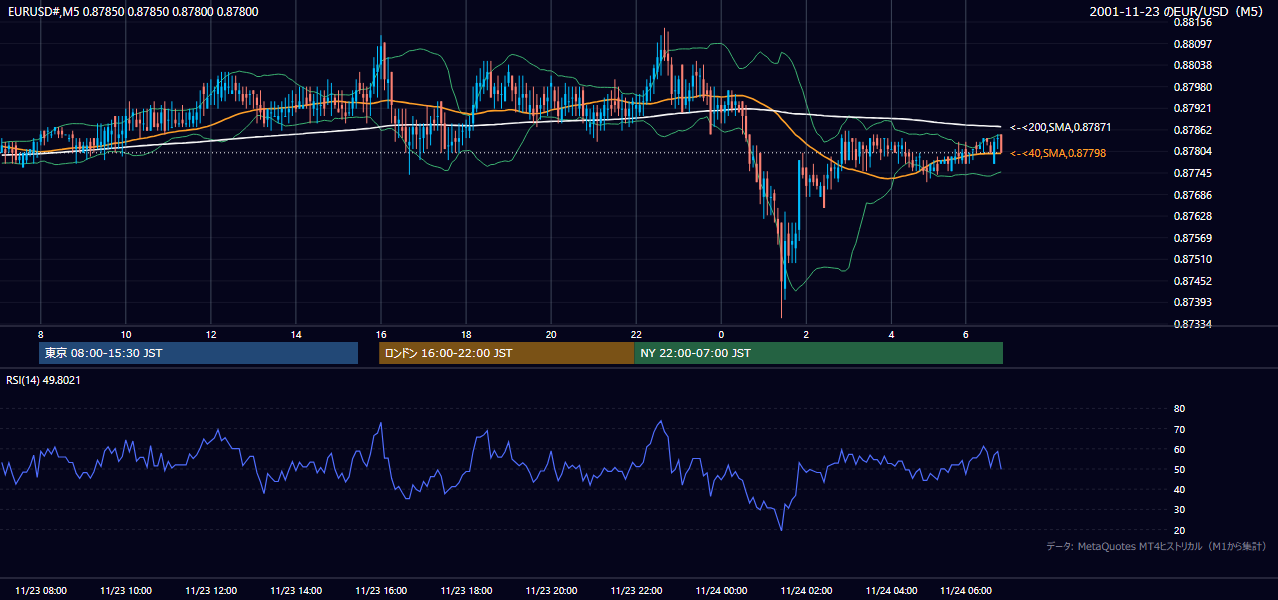Click the 0.87510 price axis label
This screenshot has width=1278, height=600.
coord(1192,259)
